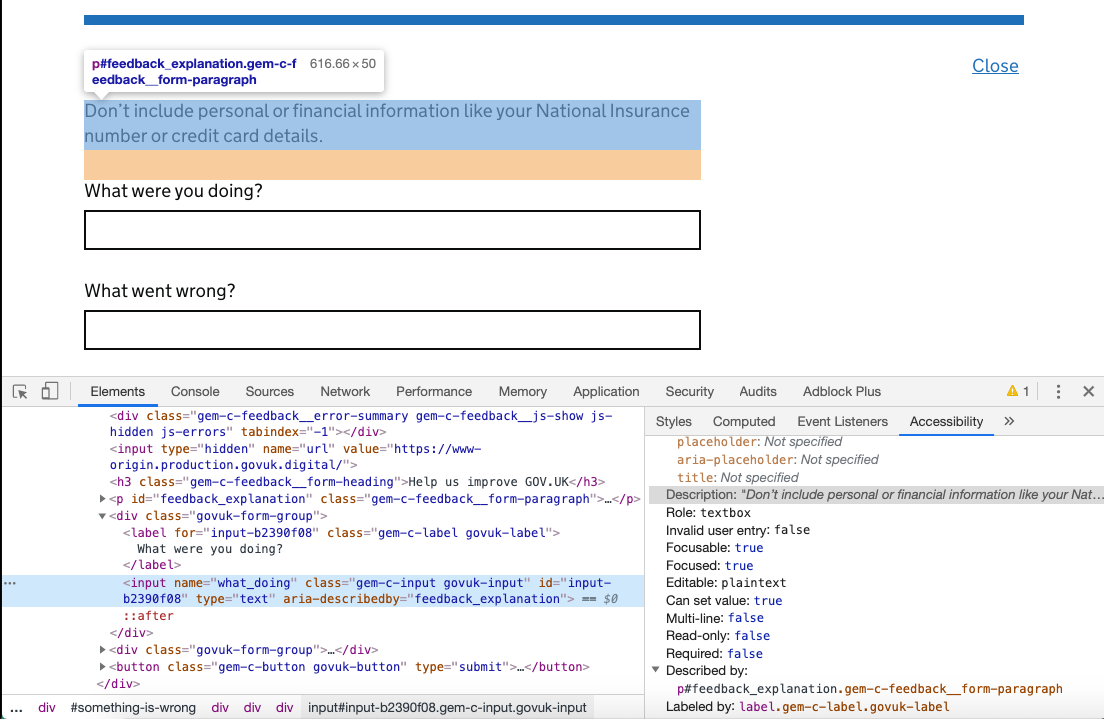Click the ellipsis next to selected input line
1104x719 pixels.
10,583
